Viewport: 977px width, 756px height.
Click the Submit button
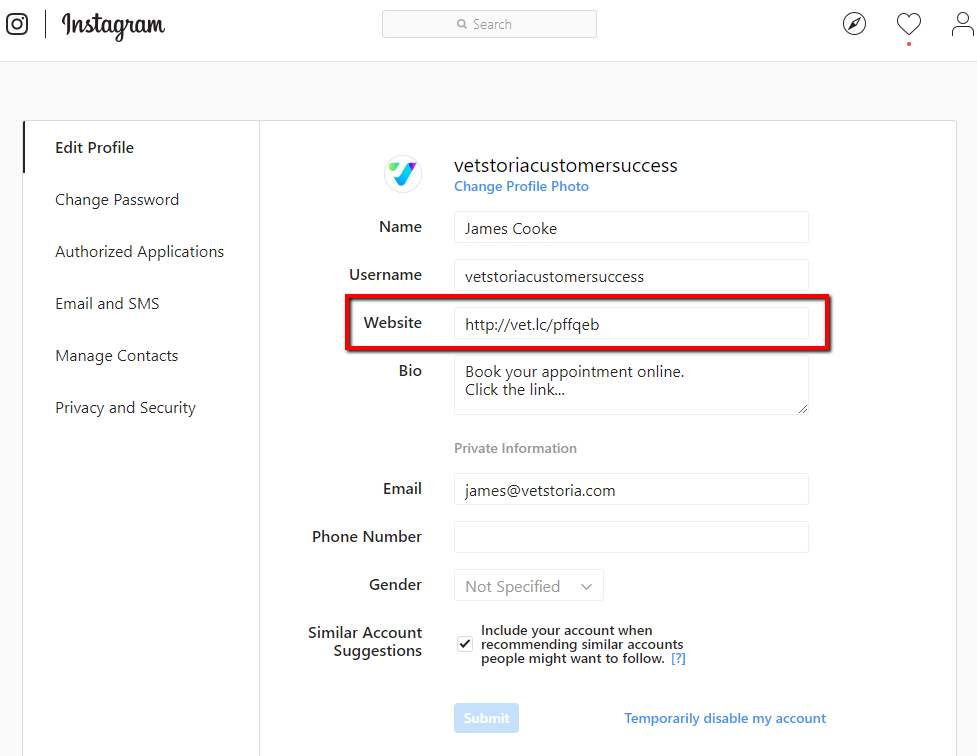pos(487,718)
